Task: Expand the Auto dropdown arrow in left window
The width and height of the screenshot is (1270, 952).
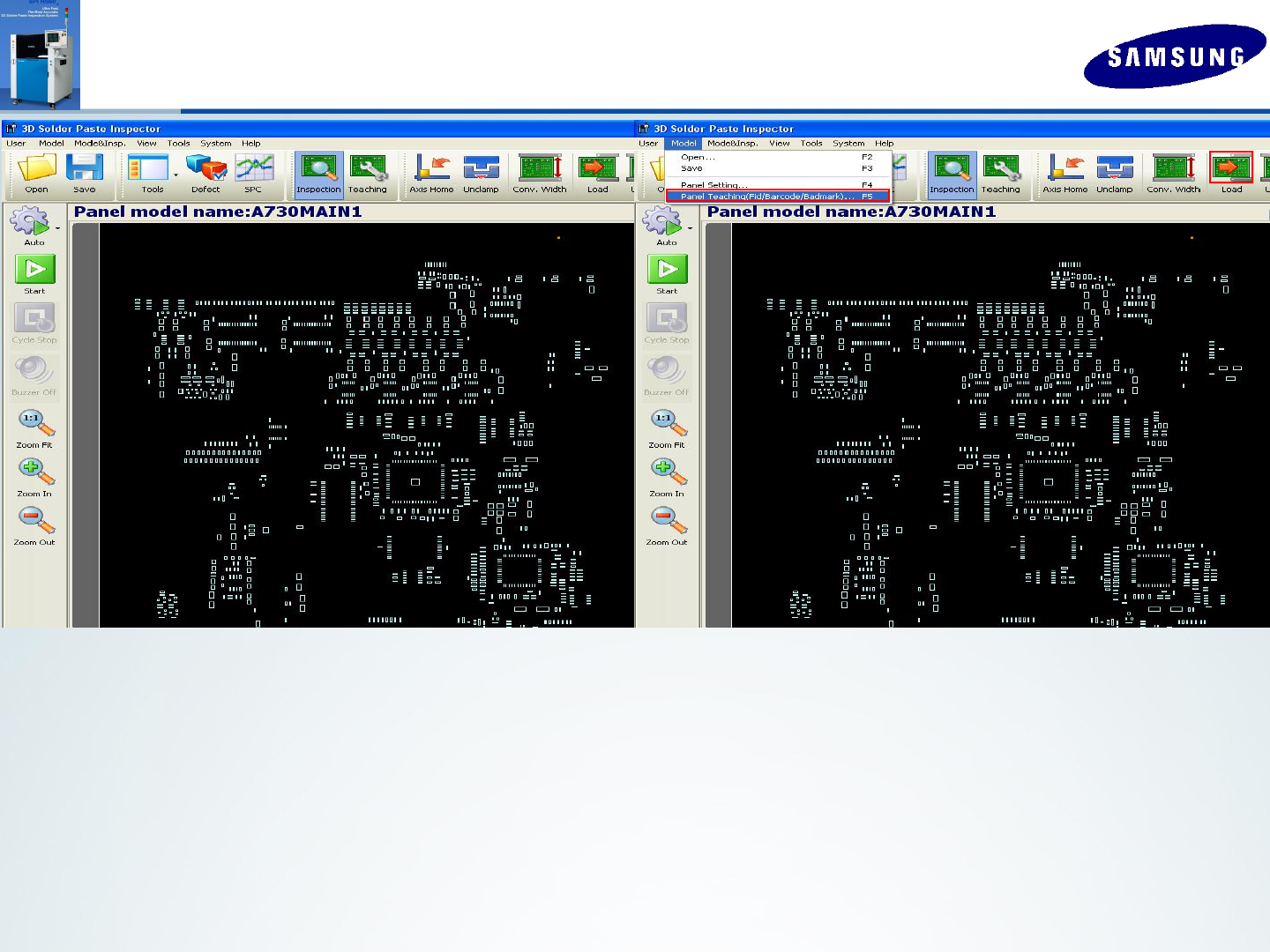Action: coord(57,228)
